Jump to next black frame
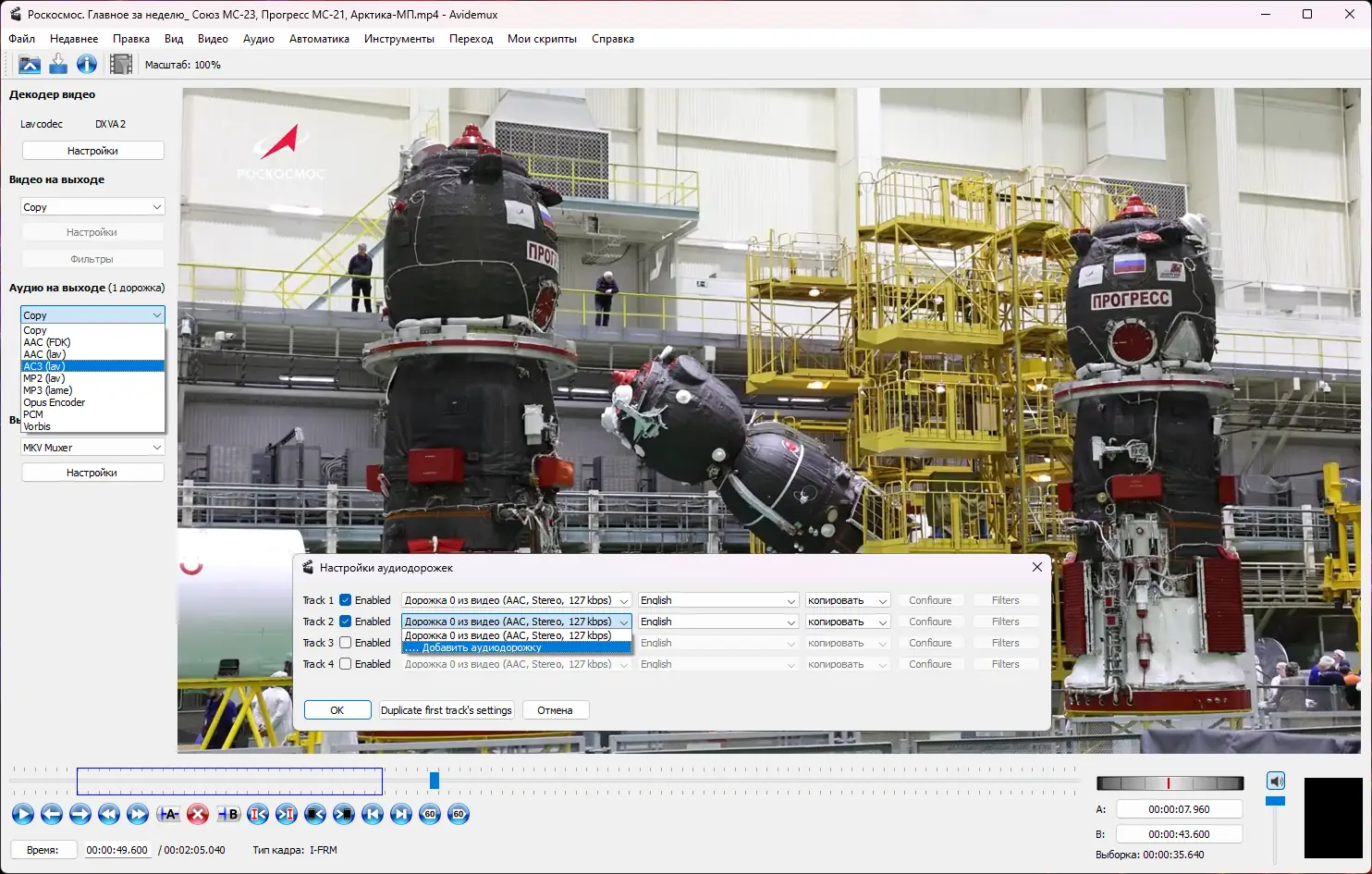Screen dimensions: 1372x874 [344, 814]
